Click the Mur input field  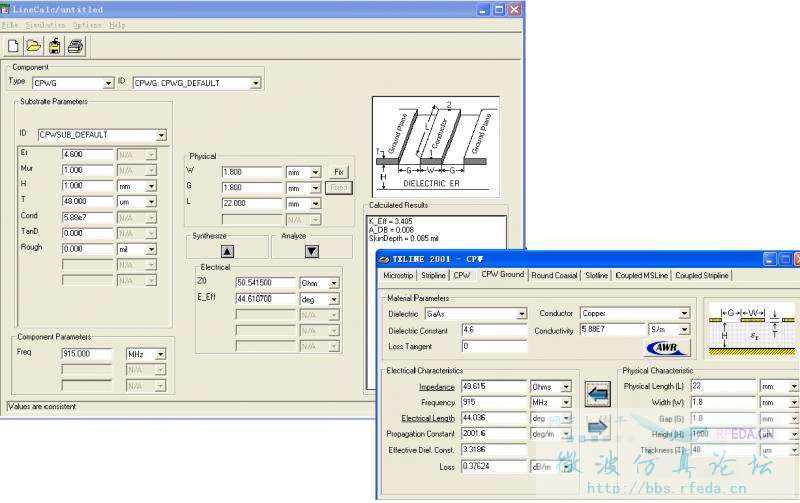click(88, 170)
